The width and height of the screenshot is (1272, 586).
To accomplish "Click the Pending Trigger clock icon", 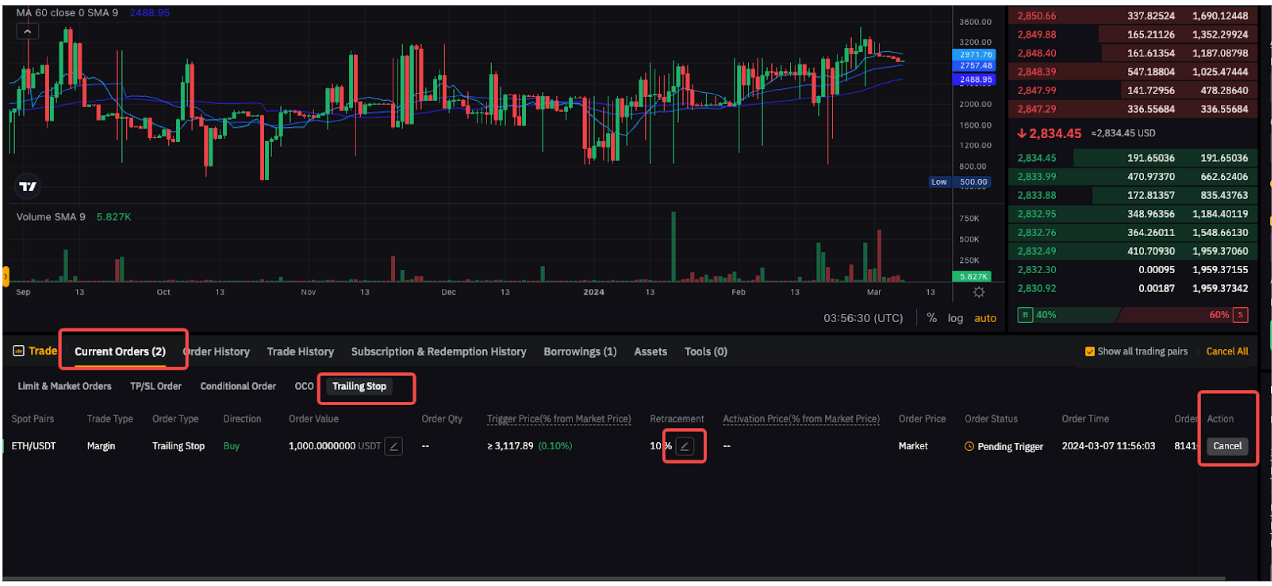I will (x=969, y=447).
